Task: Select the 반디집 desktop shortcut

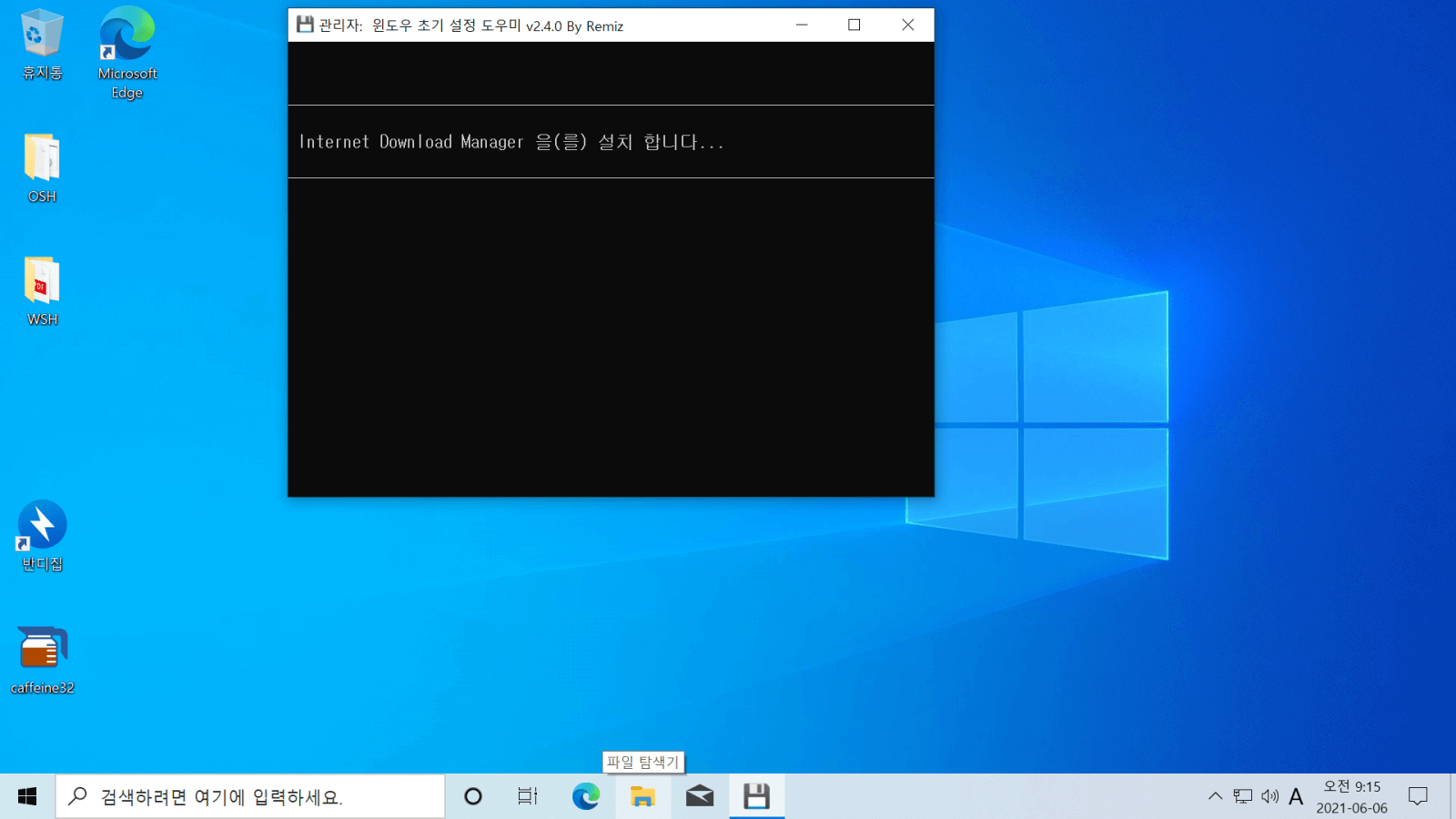Action: (x=42, y=536)
